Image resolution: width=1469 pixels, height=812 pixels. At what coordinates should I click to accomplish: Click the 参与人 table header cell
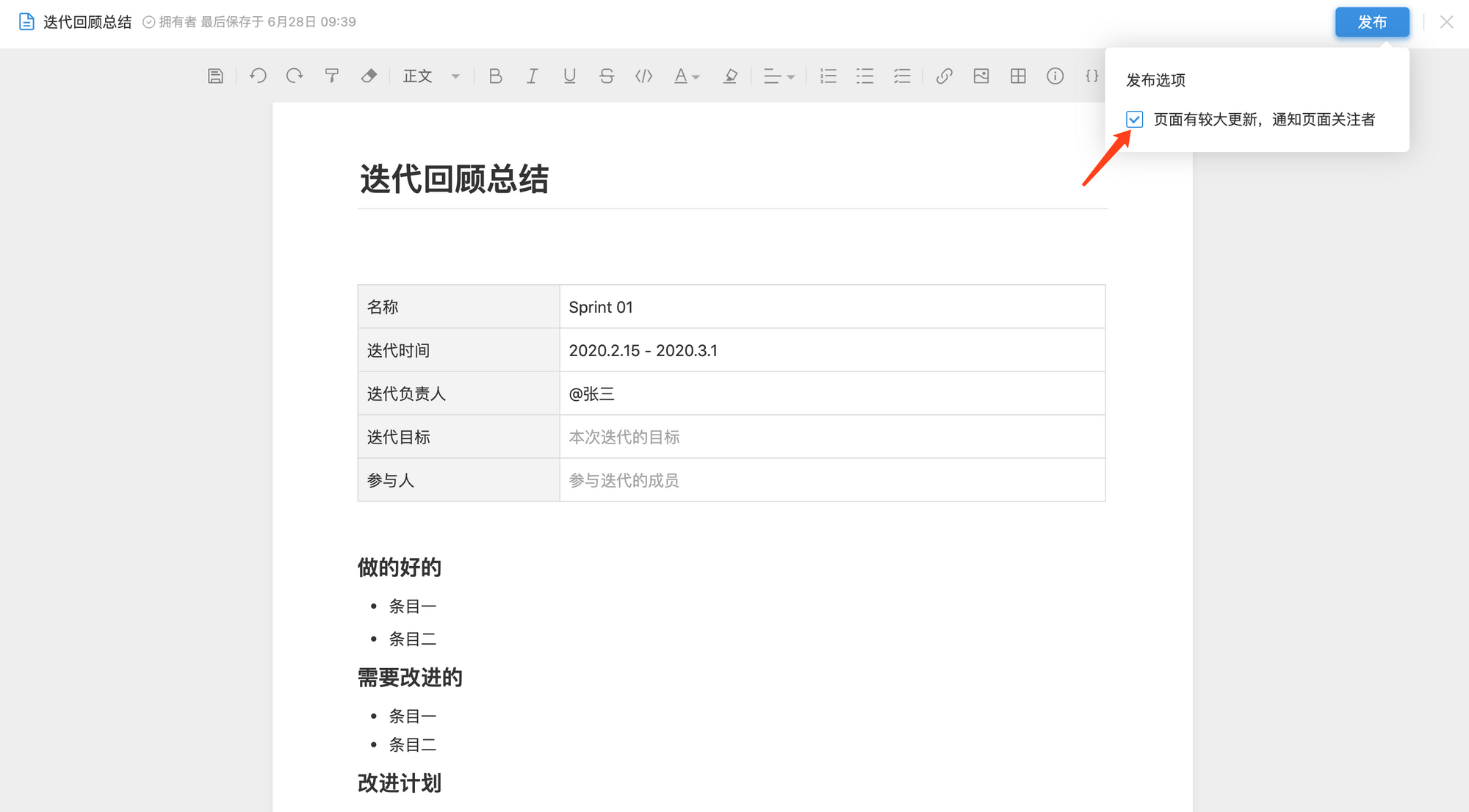458,480
